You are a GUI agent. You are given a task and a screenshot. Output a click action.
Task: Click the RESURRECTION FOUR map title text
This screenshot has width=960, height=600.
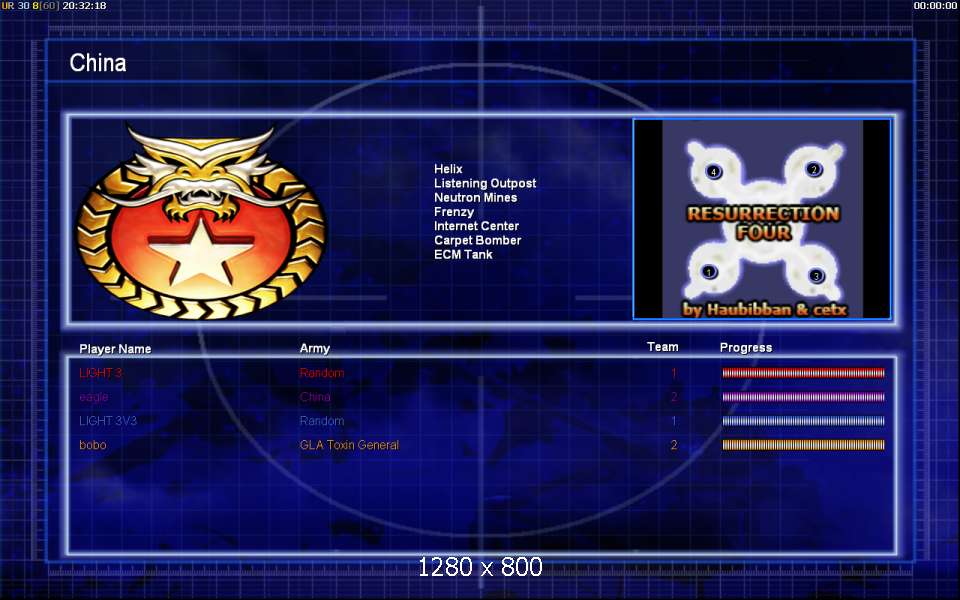click(763, 223)
